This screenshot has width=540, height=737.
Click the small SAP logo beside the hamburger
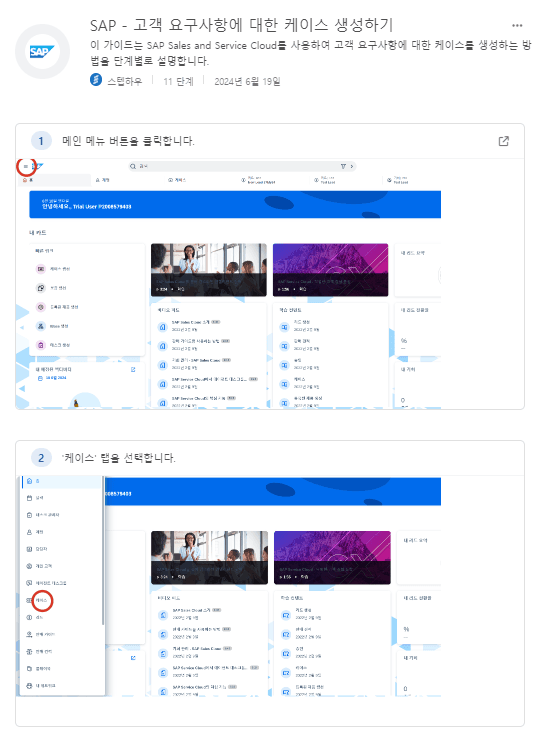click(x=37, y=166)
